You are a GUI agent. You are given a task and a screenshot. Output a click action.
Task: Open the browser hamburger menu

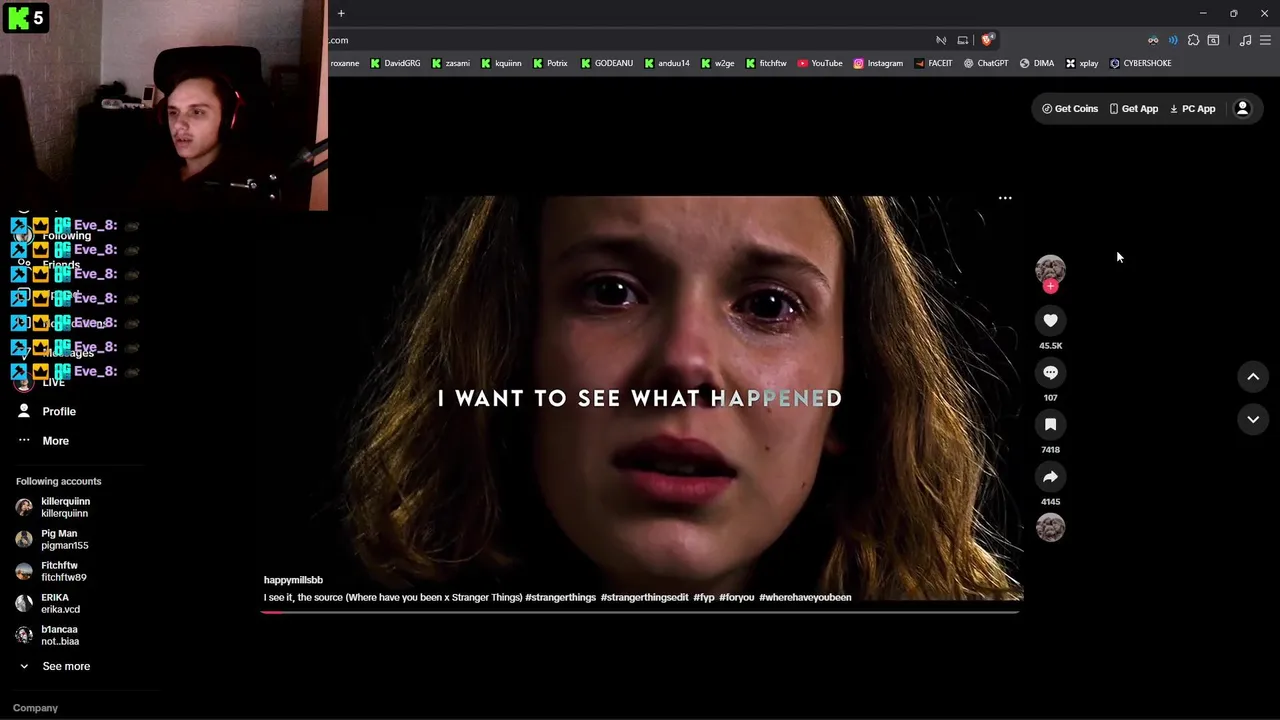pos(1265,40)
